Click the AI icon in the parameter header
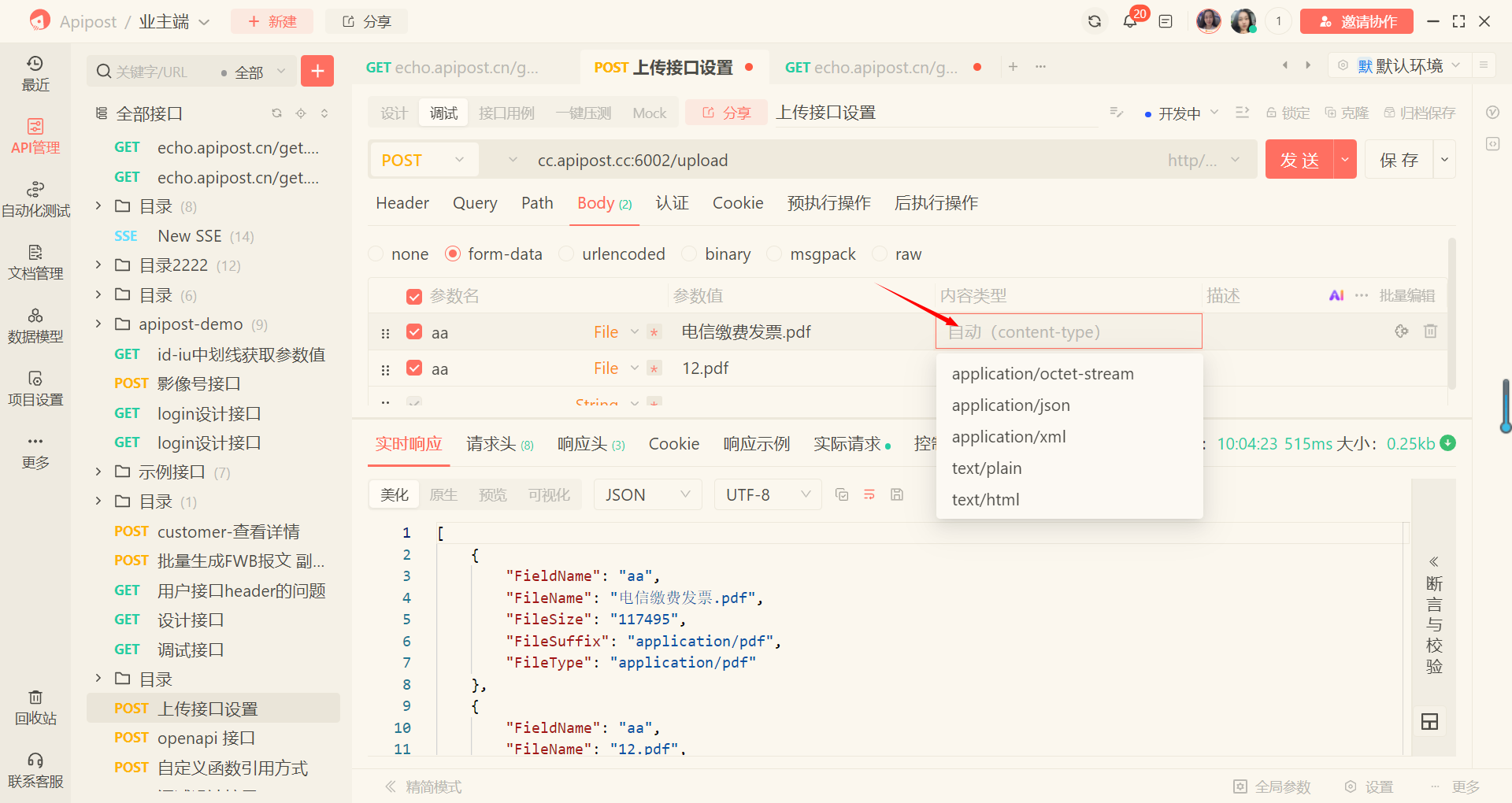This screenshot has width=1512, height=803. [1336, 296]
